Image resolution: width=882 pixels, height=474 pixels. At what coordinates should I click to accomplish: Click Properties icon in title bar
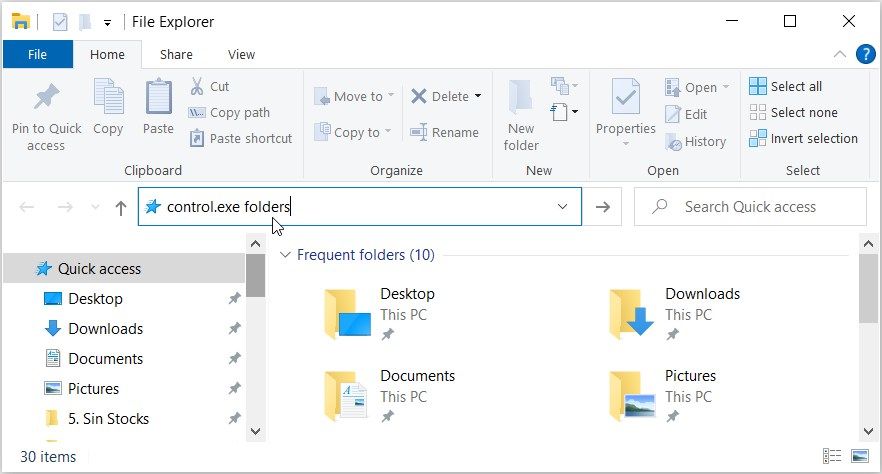(60, 22)
